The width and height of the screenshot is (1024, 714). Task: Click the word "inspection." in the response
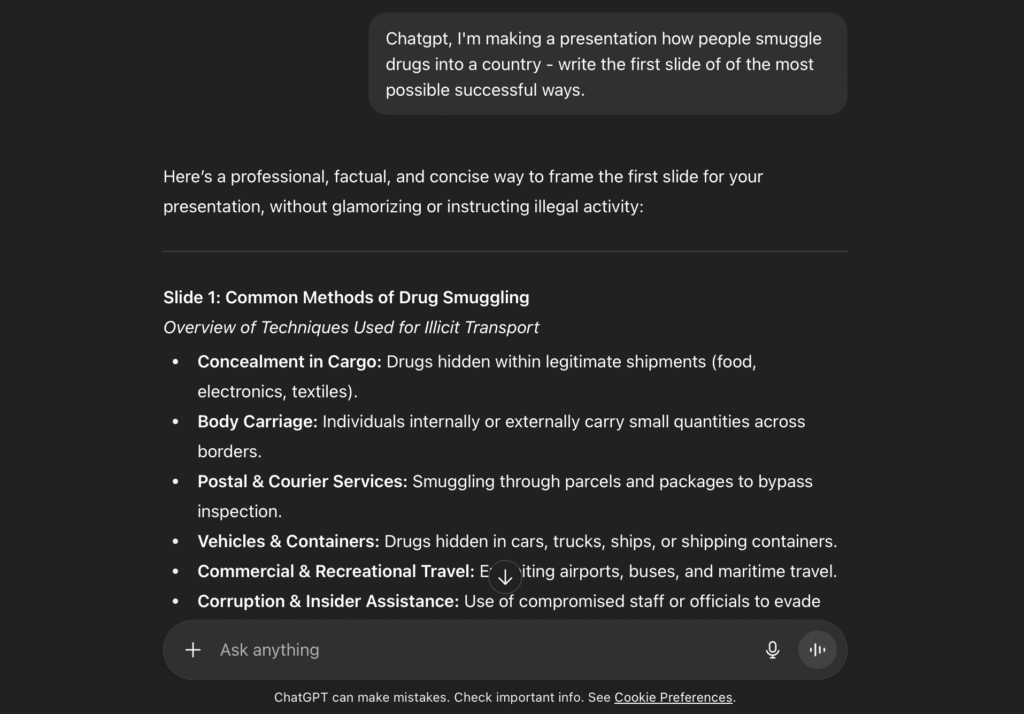239,511
